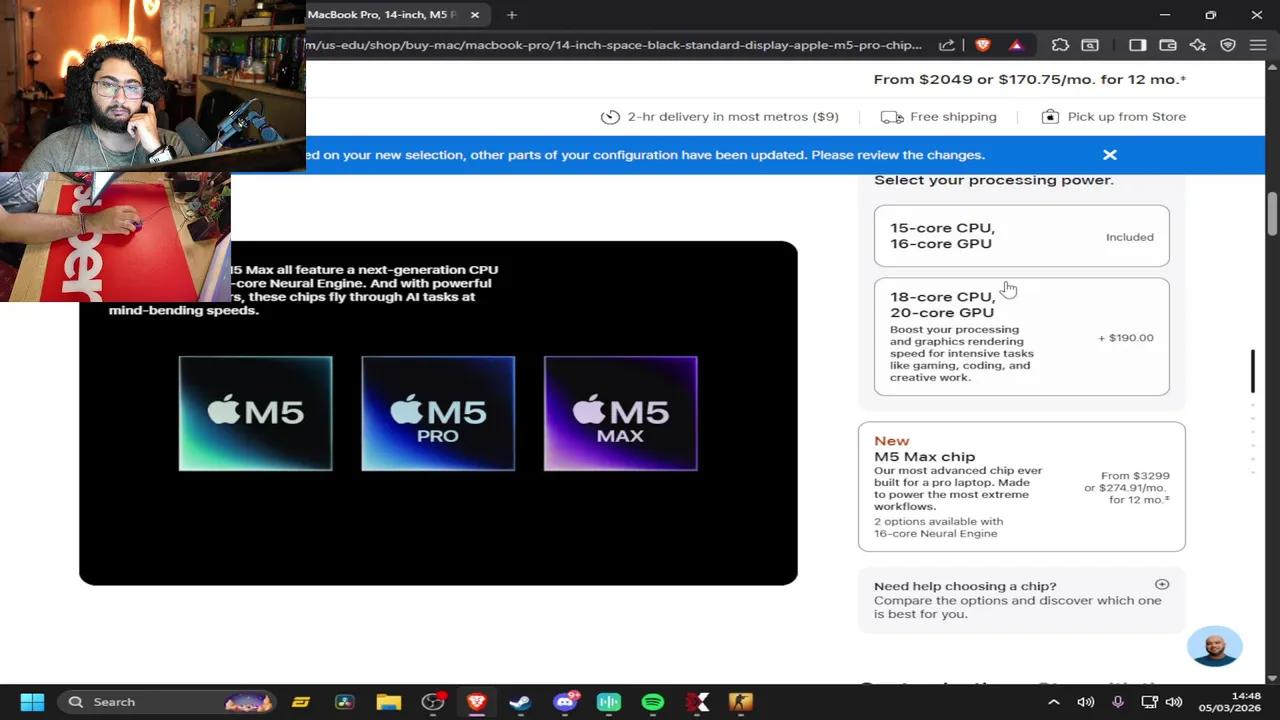Show hidden system tray icons
The image size is (1280, 720).
(1053, 702)
